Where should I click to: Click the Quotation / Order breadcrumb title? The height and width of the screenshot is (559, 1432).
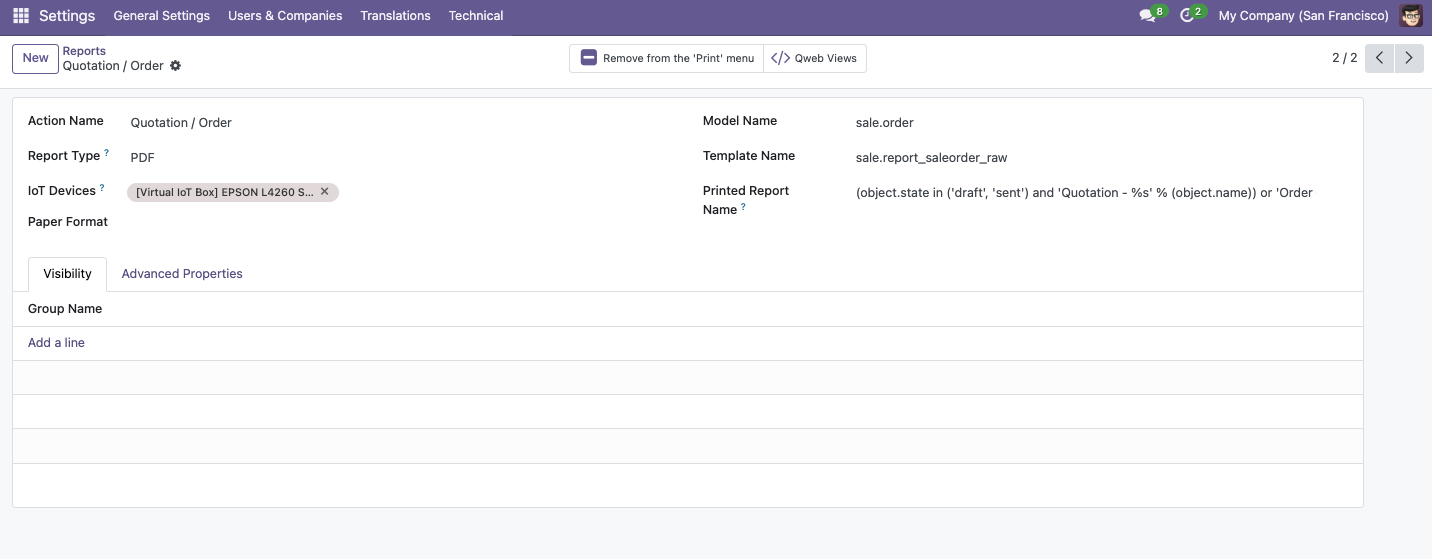click(113, 66)
